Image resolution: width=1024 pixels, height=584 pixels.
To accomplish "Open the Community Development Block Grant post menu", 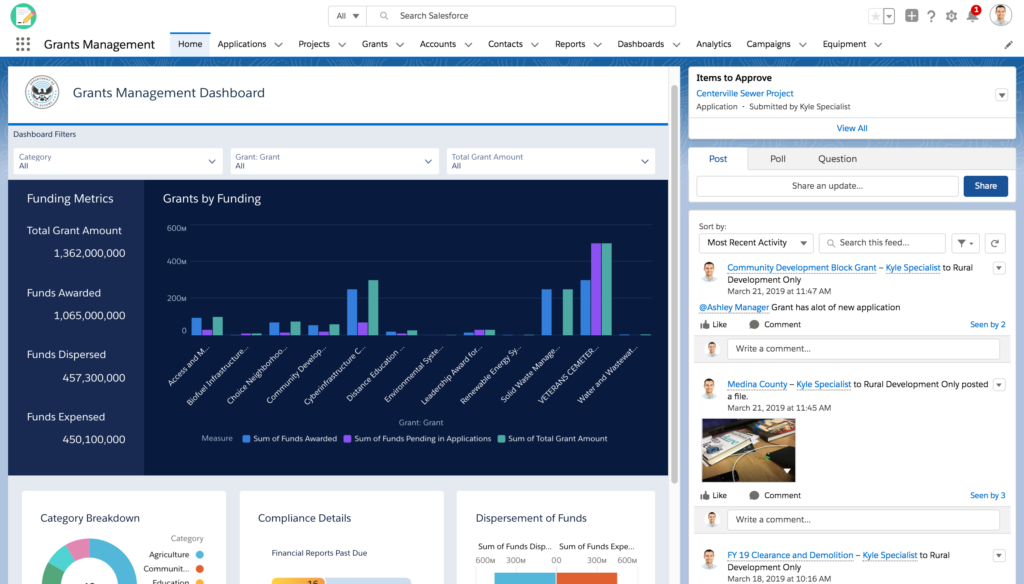I will 999,268.
